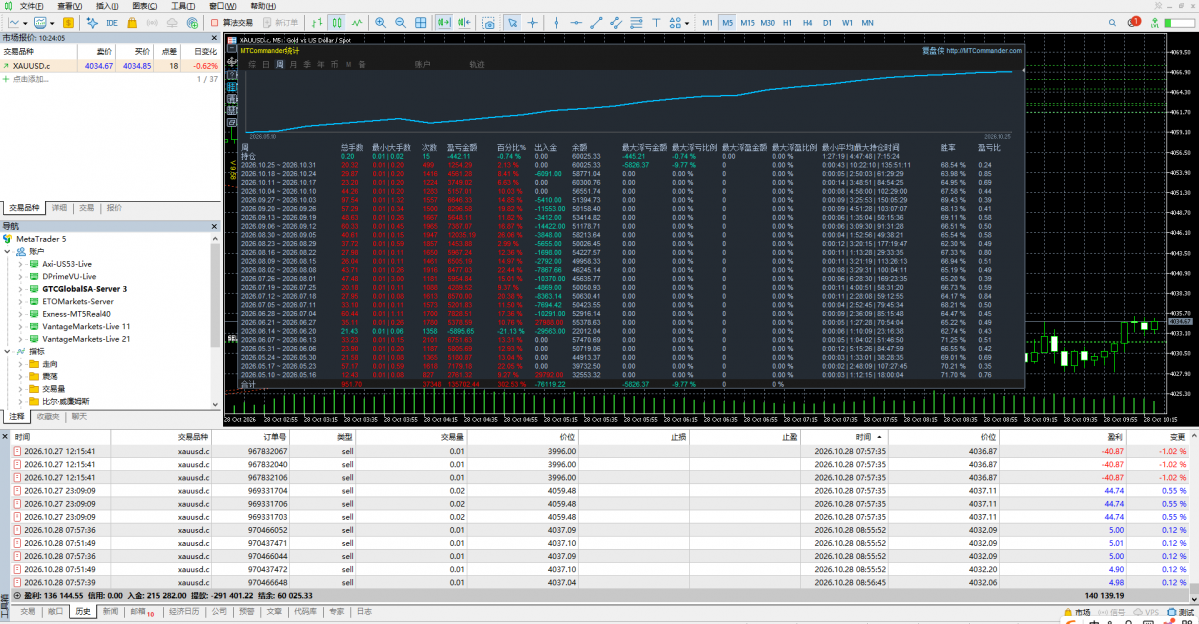
Task: Toggle chart auto-scroll to end
Action: coord(444,23)
